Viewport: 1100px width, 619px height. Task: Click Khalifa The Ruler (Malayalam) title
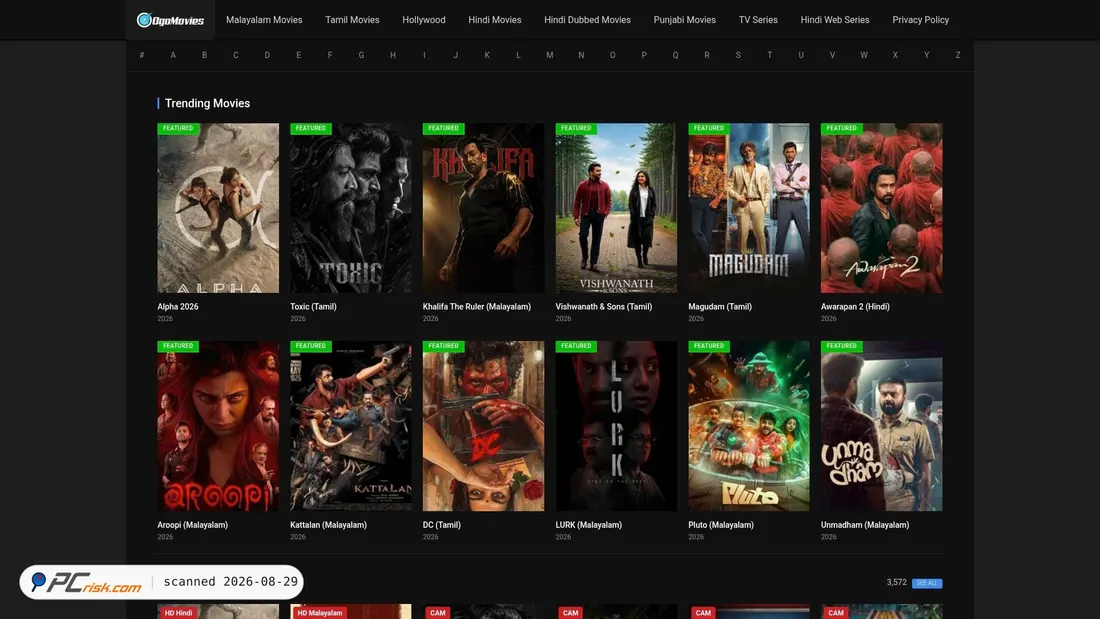[x=476, y=307]
